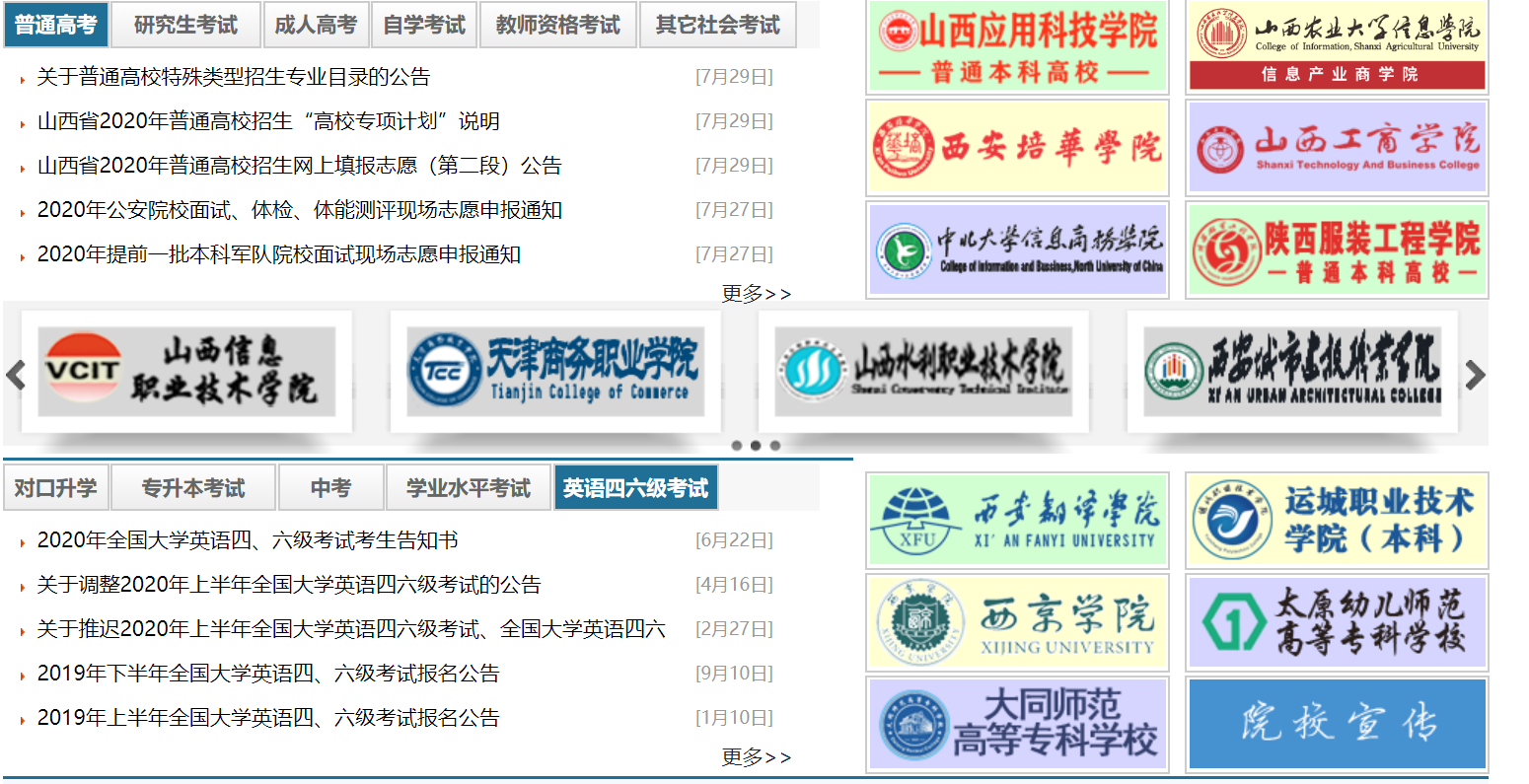Open the 西安培华学院 banner
This screenshot has height=784, width=1529.
tap(1017, 148)
